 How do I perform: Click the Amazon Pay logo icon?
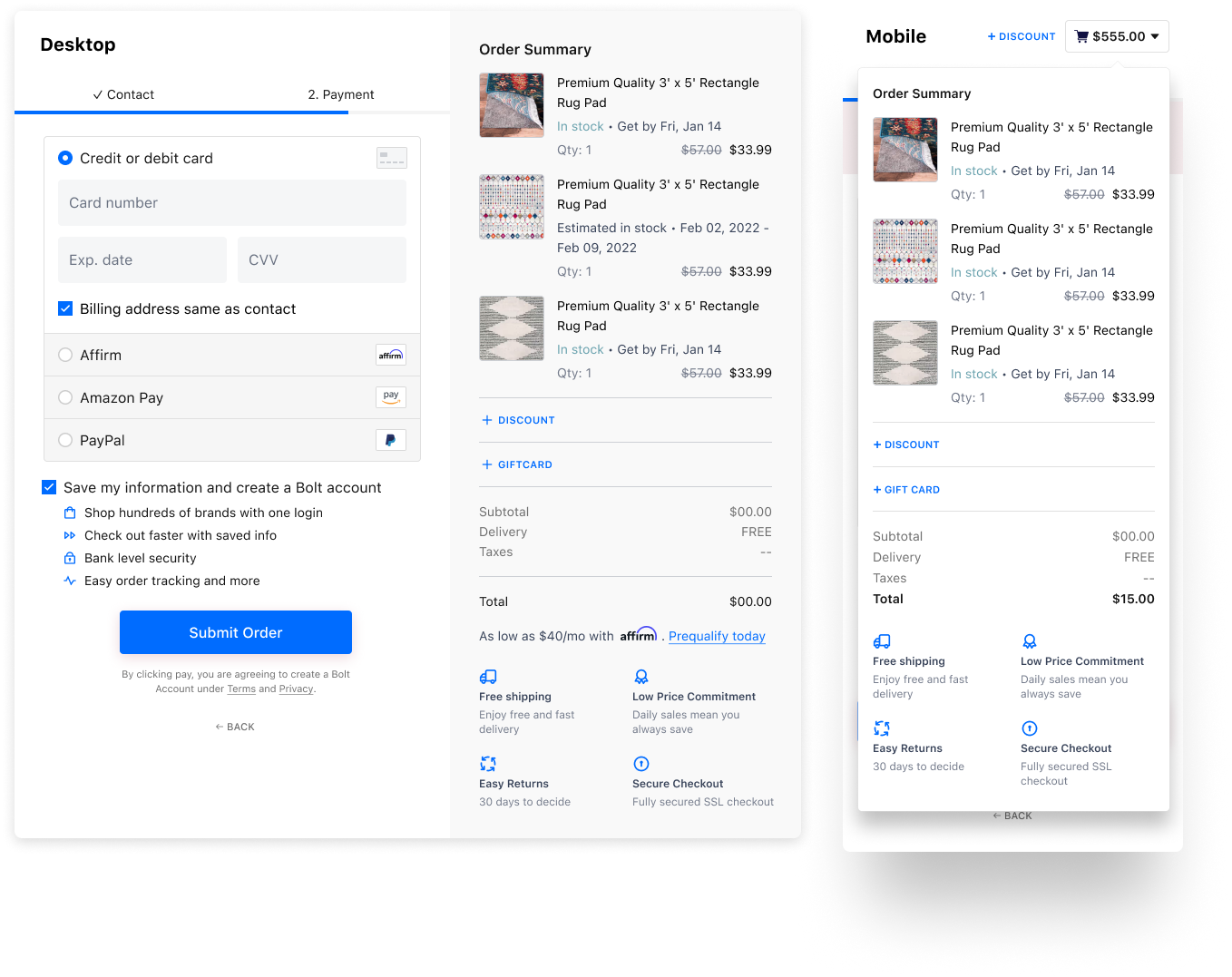391,397
